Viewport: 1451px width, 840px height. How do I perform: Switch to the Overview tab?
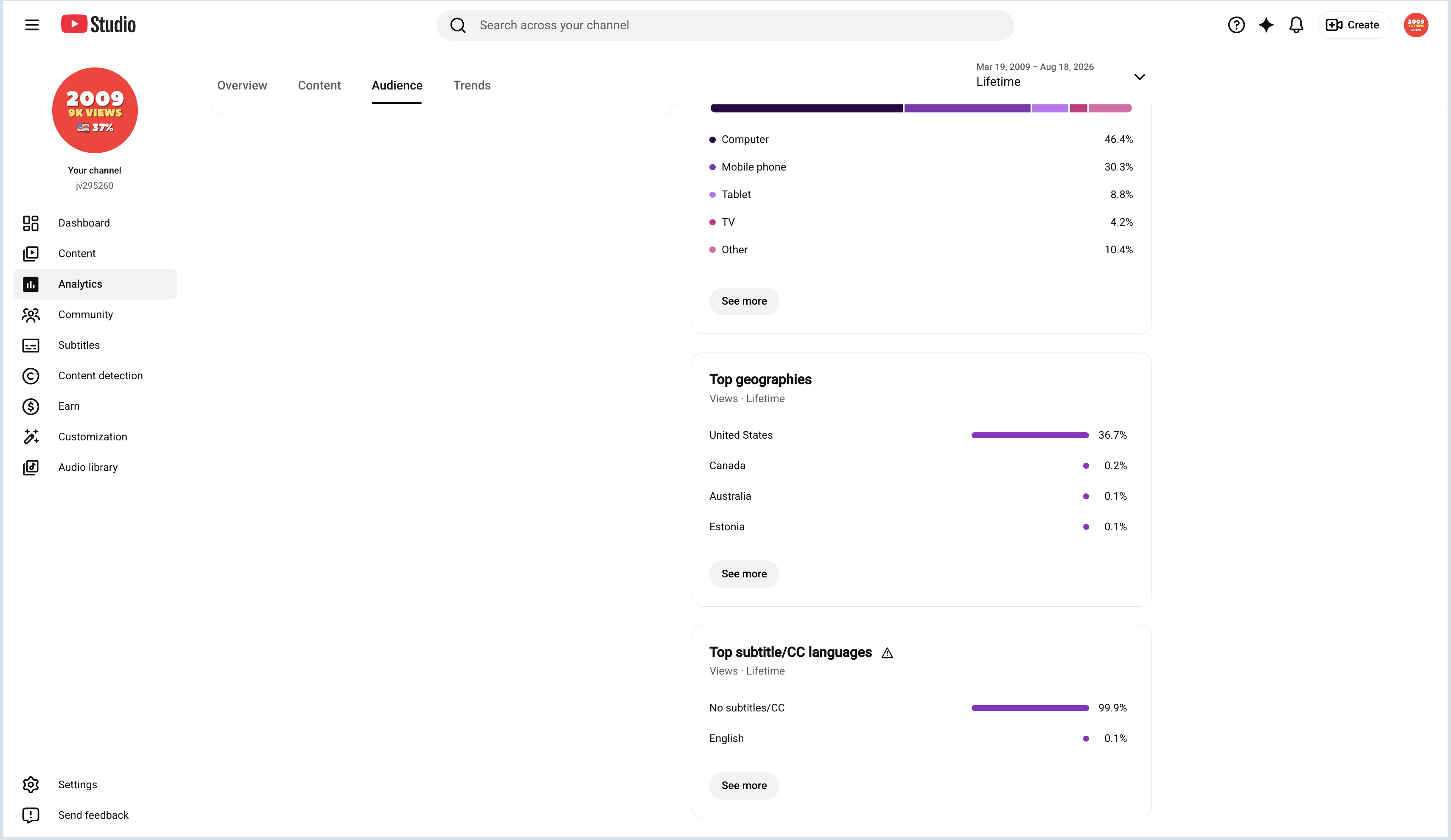tap(242, 85)
